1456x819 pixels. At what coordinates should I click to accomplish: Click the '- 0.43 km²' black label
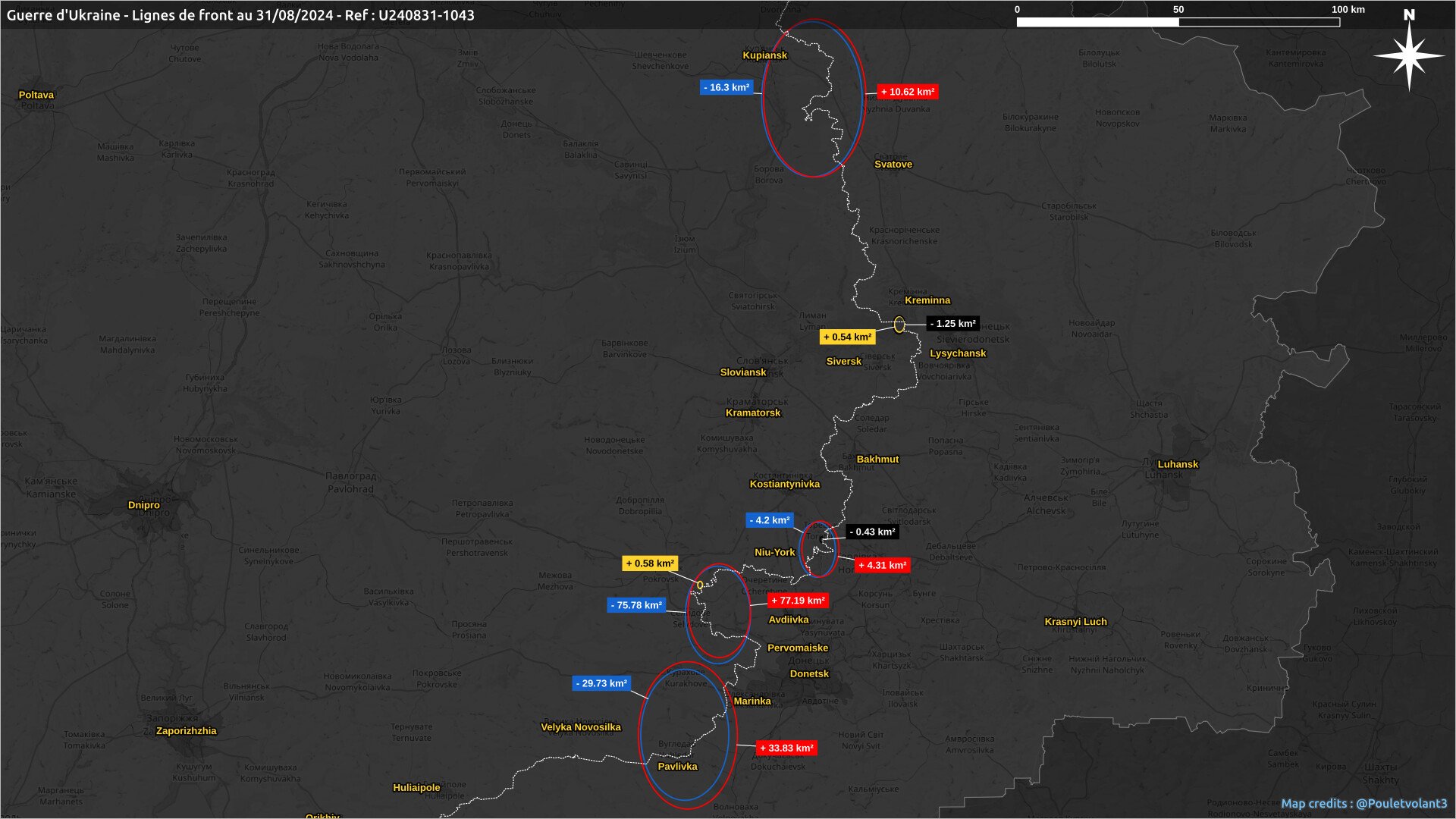pos(872,532)
